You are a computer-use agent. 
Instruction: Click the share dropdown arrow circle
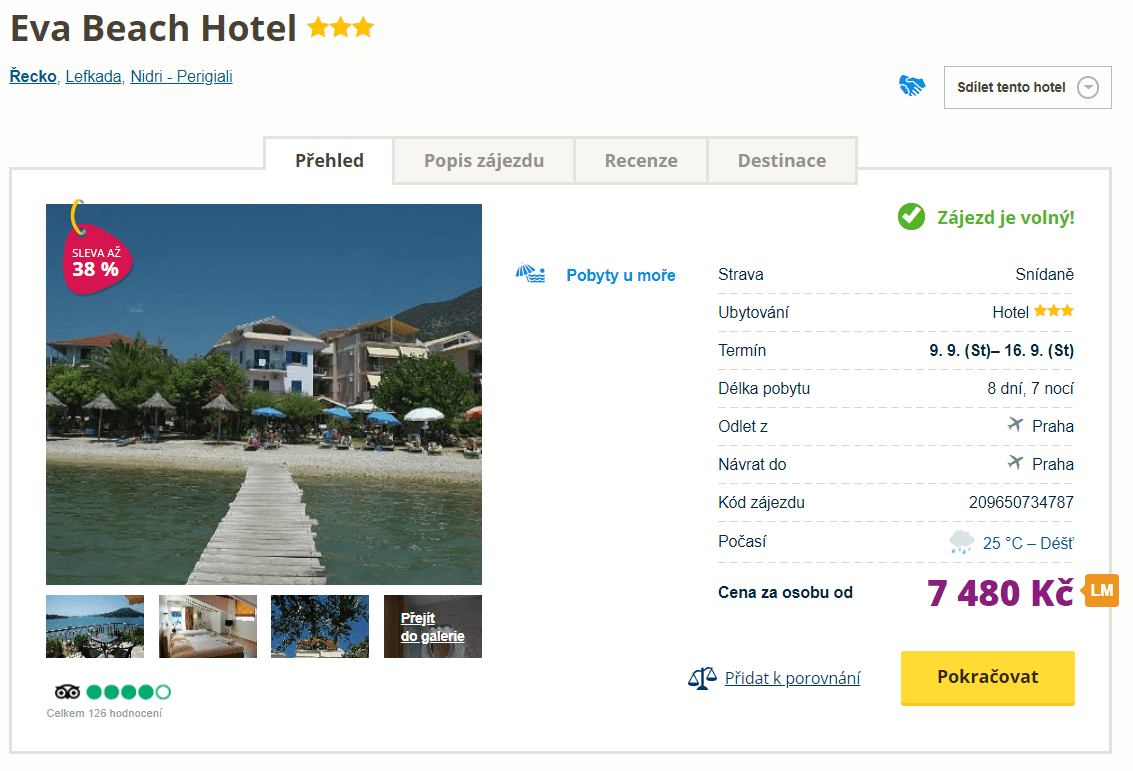(1088, 88)
